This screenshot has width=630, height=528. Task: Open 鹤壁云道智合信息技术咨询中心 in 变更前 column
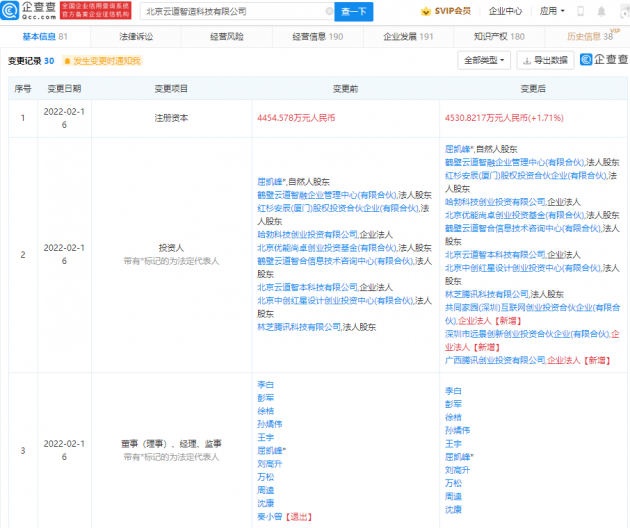tap(335, 261)
